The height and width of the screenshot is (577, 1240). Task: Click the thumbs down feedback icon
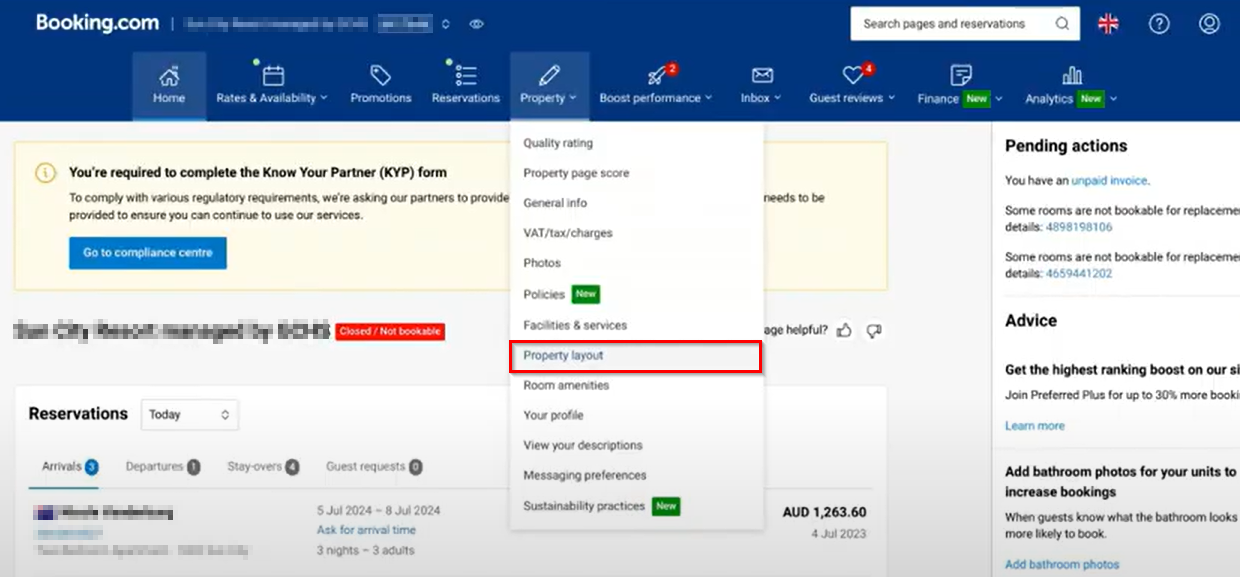[874, 330]
